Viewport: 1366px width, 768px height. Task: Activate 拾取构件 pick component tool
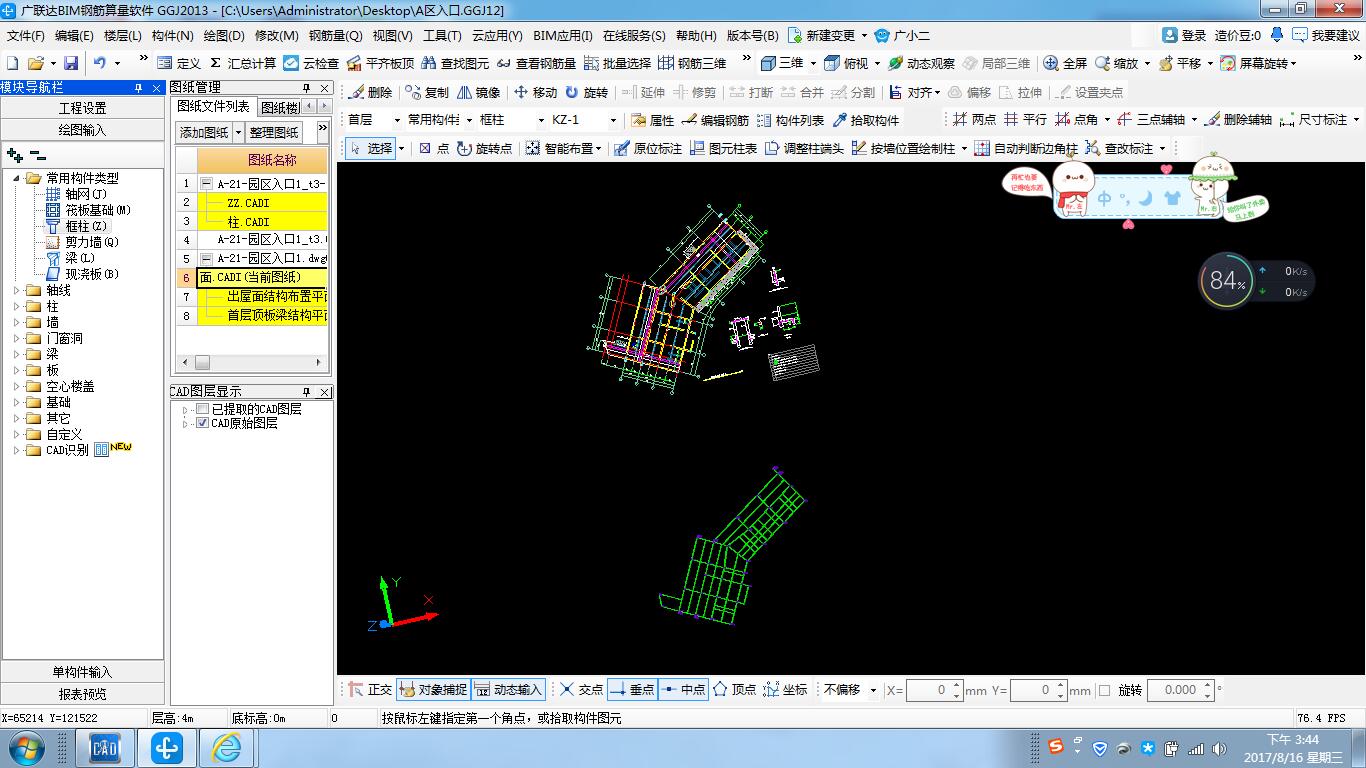(x=865, y=120)
